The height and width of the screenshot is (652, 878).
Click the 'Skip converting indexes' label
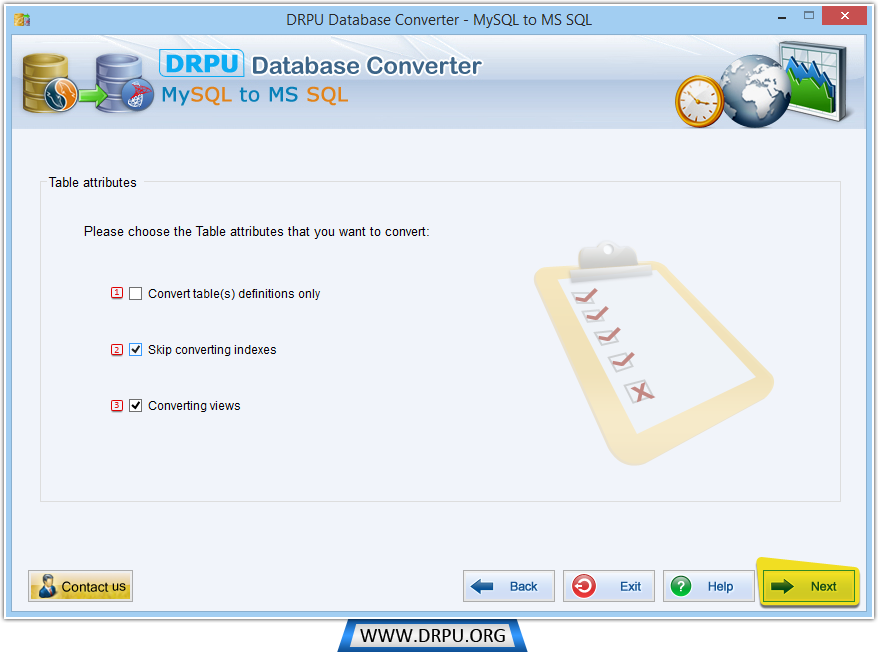(212, 350)
